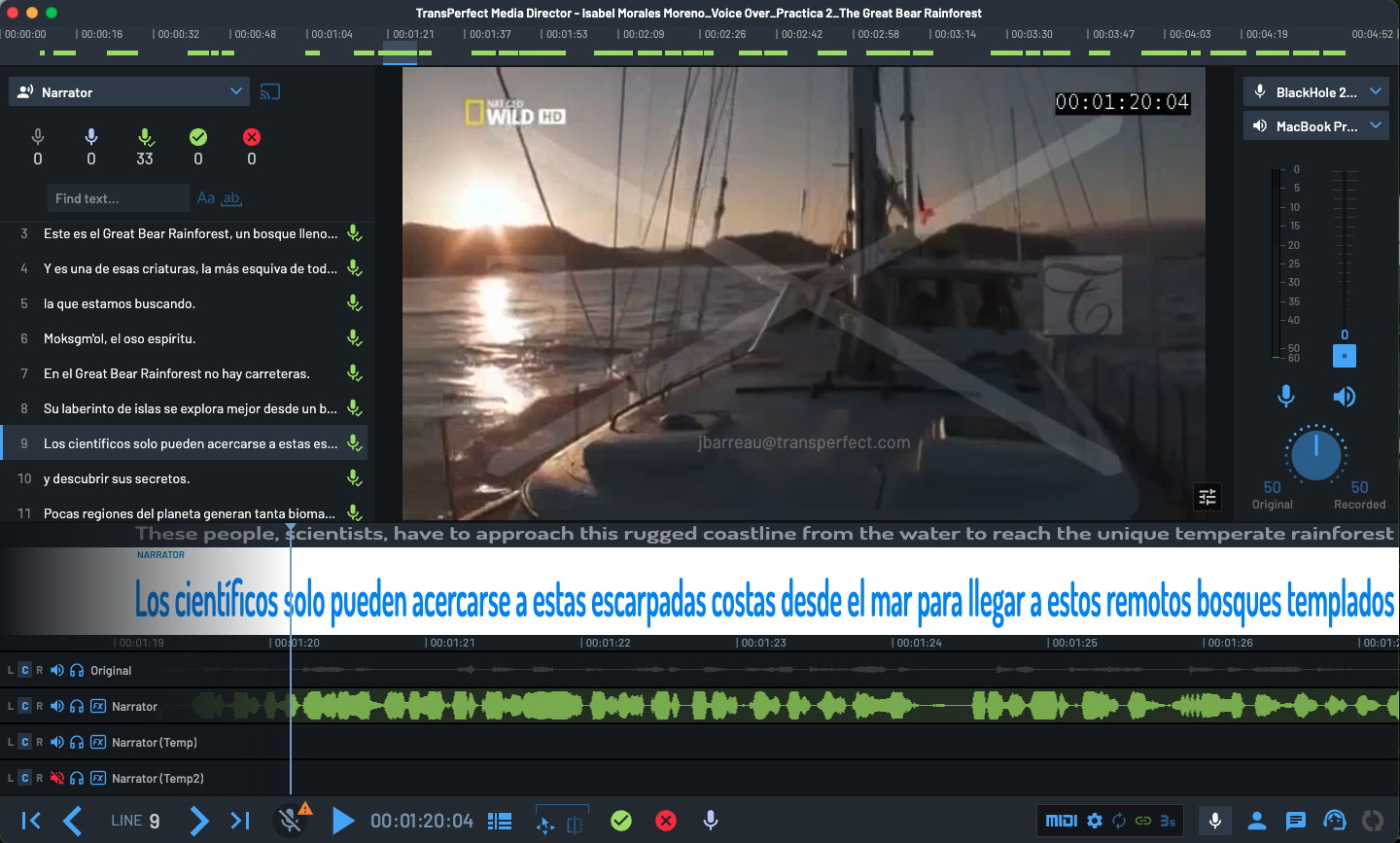This screenshot has width=1400, height=843.
Task: Open the script list view icon
Action: point(500,821)
